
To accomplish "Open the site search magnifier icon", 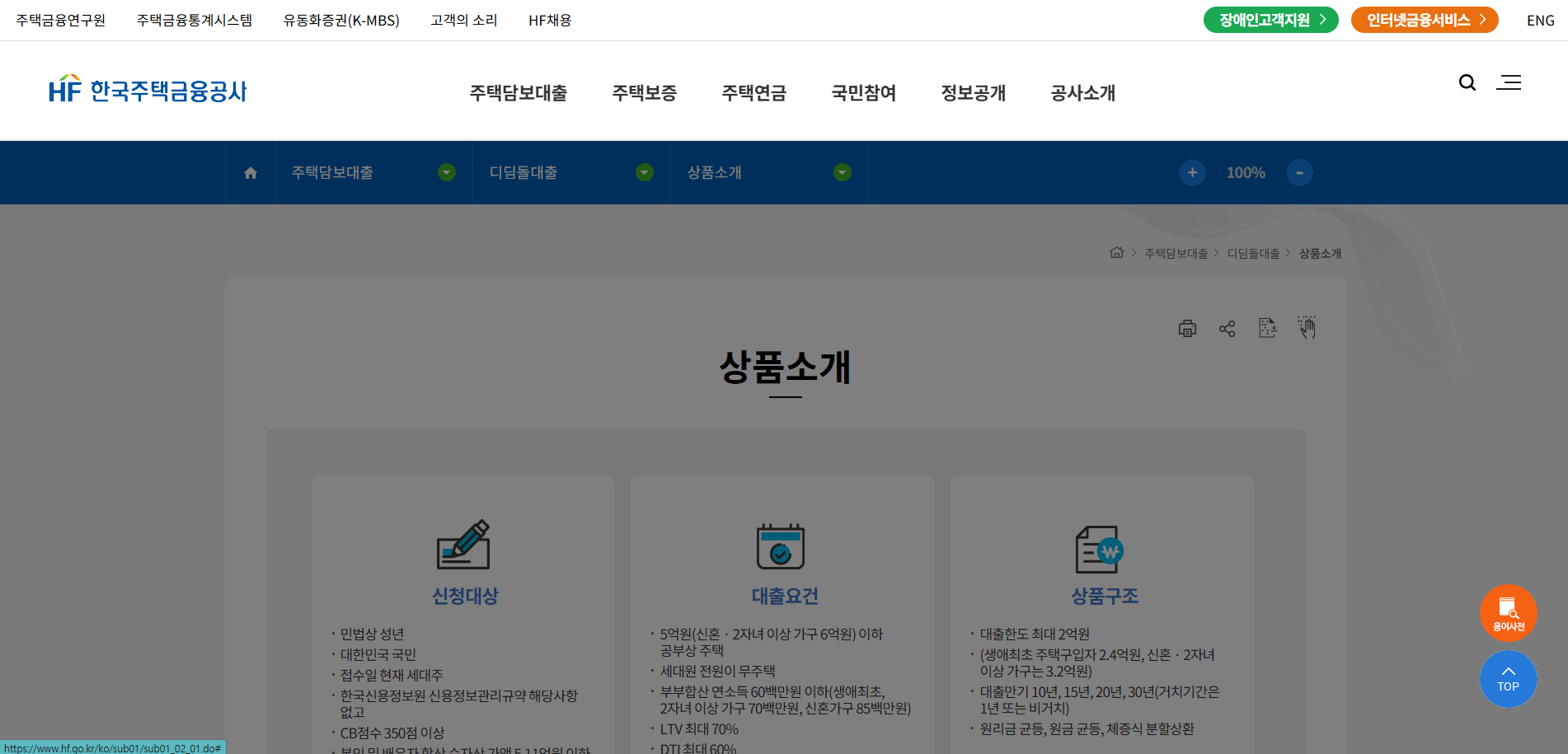I will [1467, 82].
